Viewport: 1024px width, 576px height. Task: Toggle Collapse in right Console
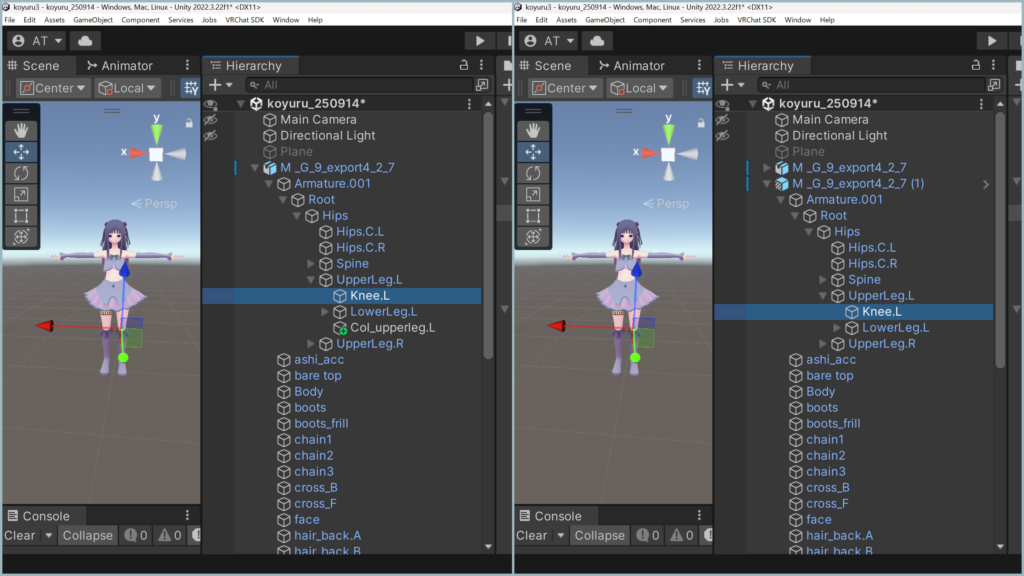pyautogui.click(x=600, y=536)
